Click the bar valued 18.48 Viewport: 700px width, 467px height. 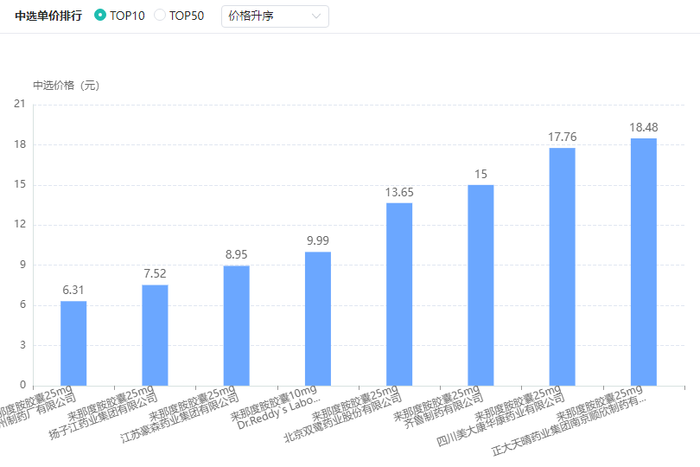tap(644, 262)
